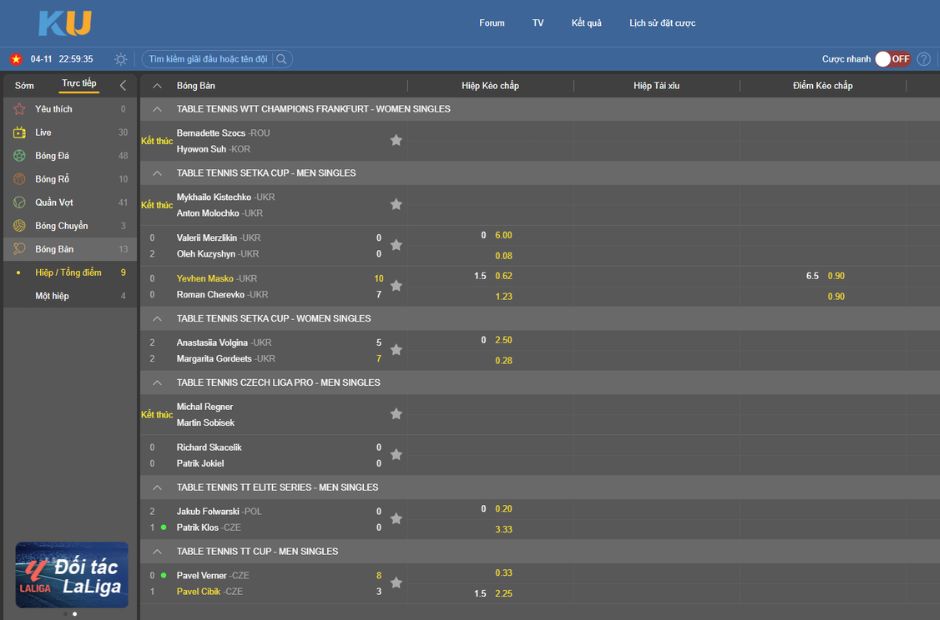Click the Bóng Rổ basketball icon
This screenshot has width=940, height=620.
[19, 179]
